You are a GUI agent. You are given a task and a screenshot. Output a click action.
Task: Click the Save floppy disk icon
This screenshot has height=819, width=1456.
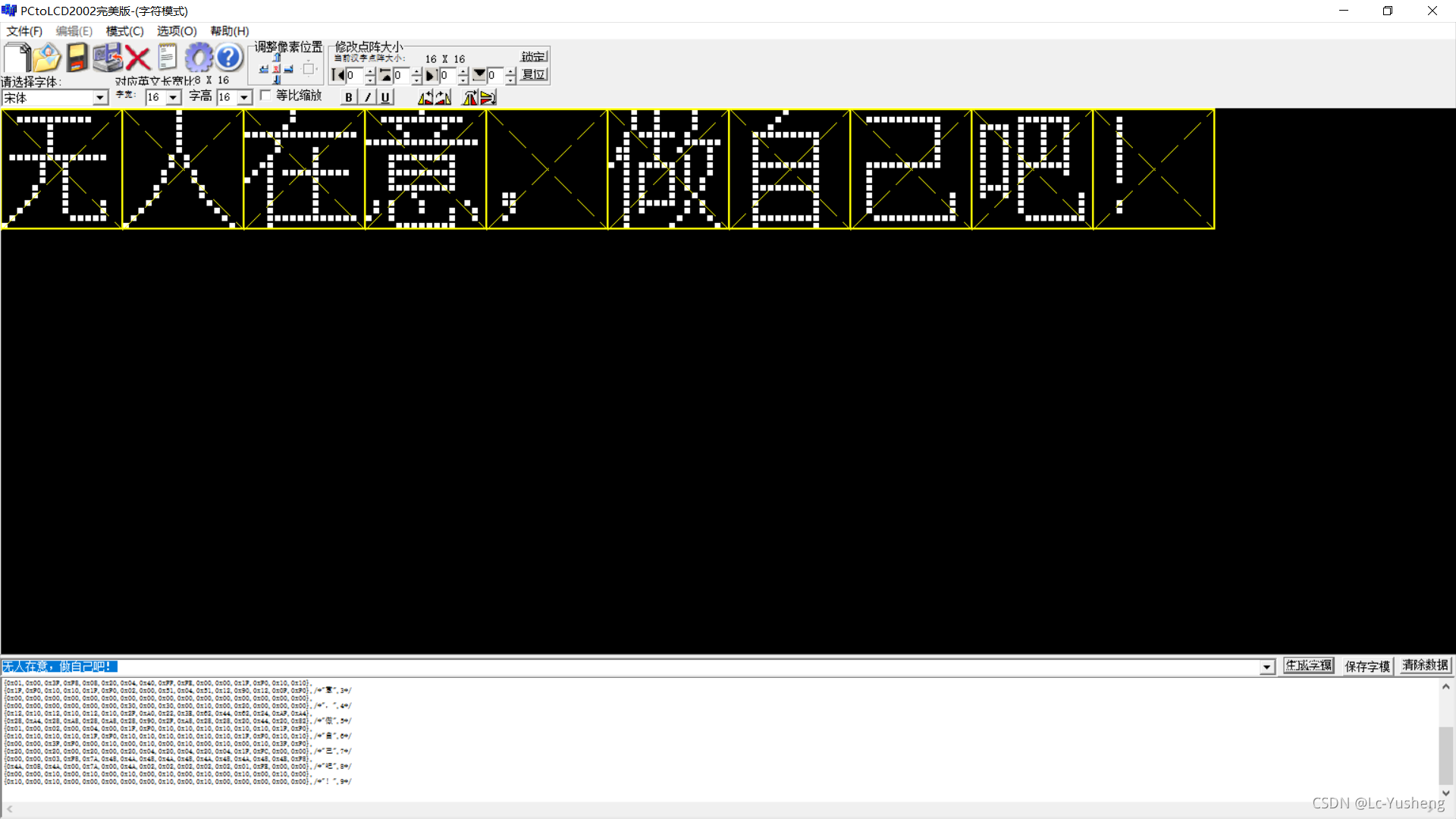(77, 58)
